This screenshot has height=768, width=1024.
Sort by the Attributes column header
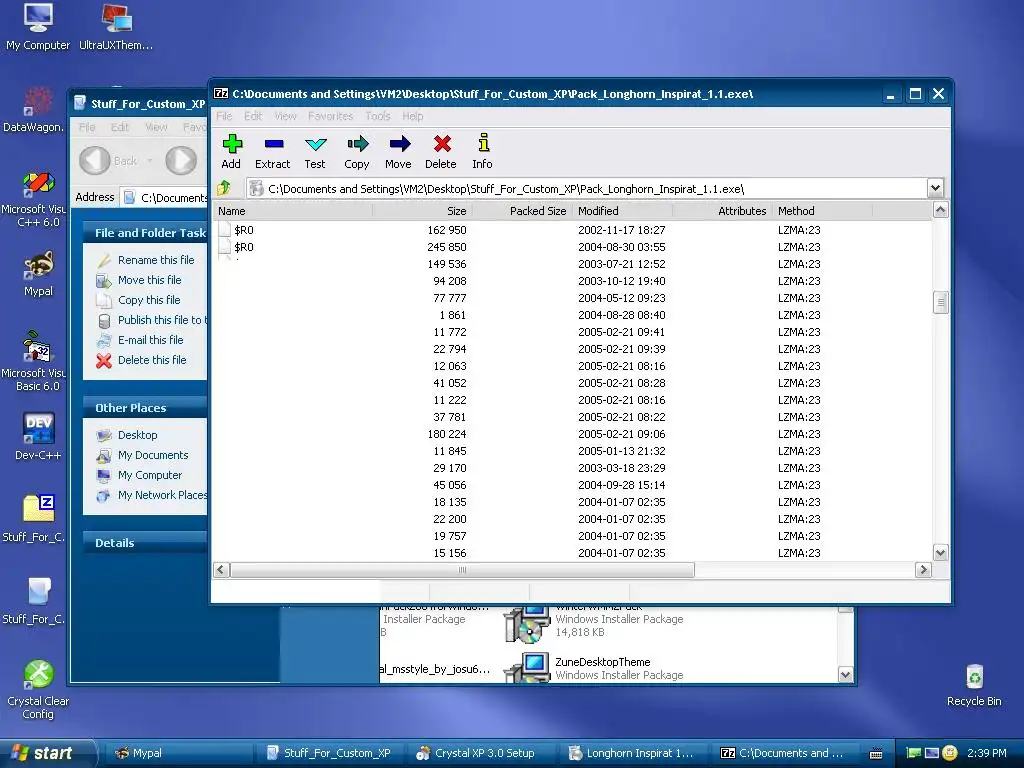tap(722, 211)
